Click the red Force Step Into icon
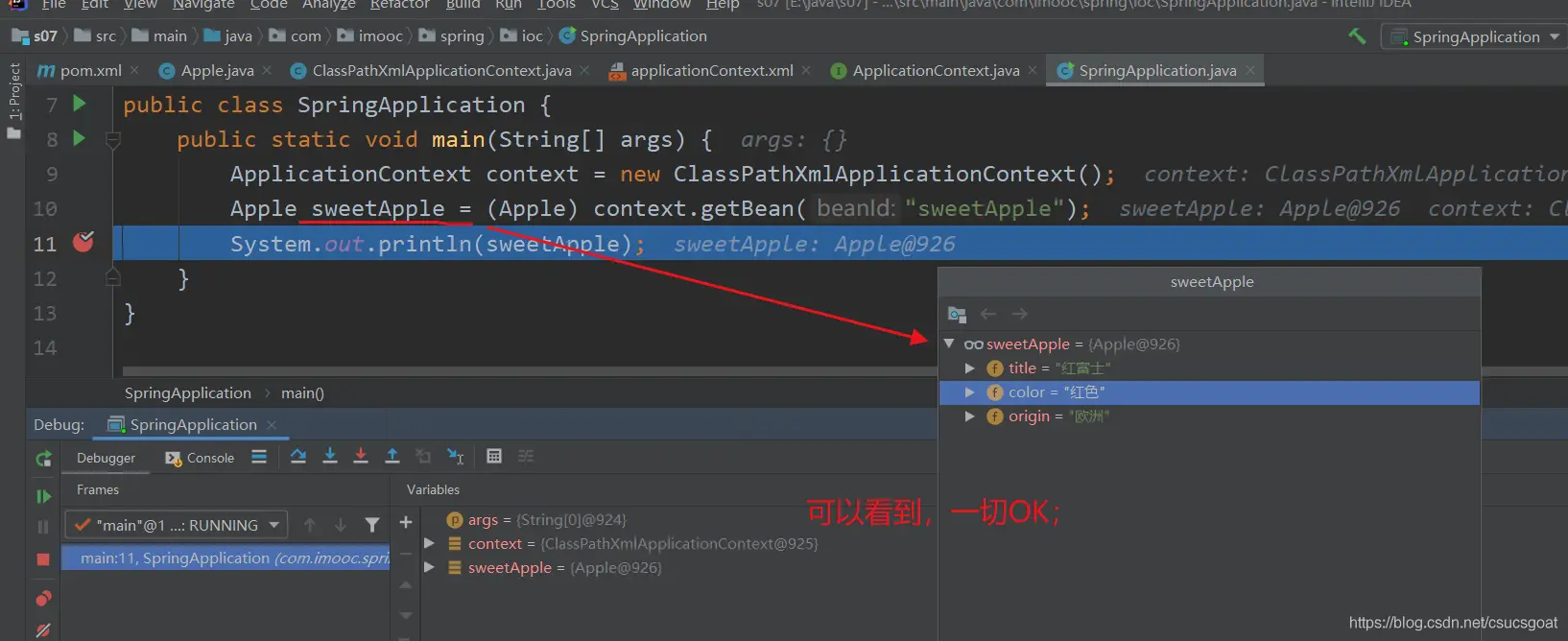1568x641 pixels. (x=361, y=457)
